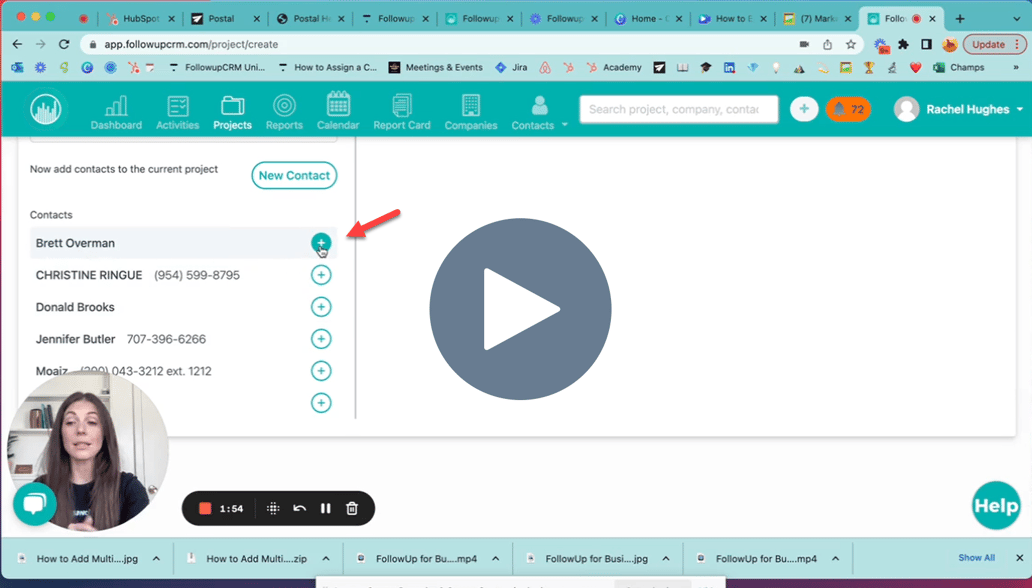Viewport: 1032px width, 588px height.
Task: Add Brett Overman to the project
Action: coord(321,243)
